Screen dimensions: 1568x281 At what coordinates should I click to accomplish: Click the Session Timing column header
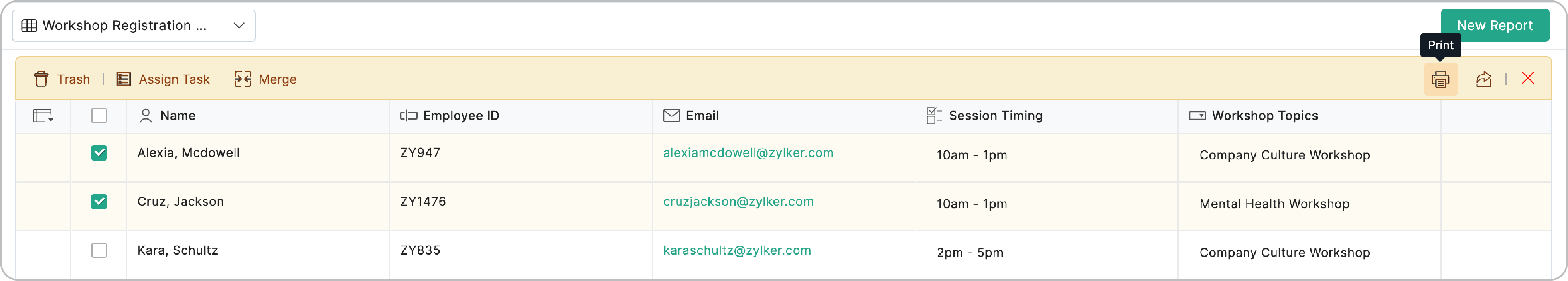click(x=995, y=116)
